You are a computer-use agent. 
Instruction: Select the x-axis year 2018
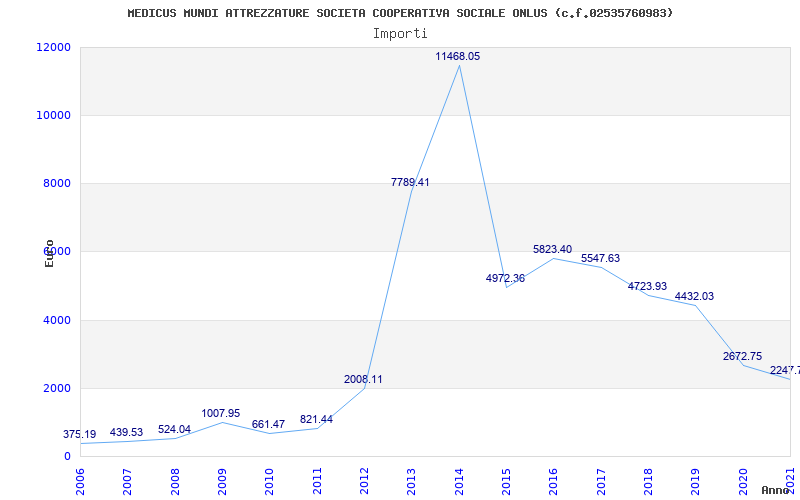click(x=648, y=482)
